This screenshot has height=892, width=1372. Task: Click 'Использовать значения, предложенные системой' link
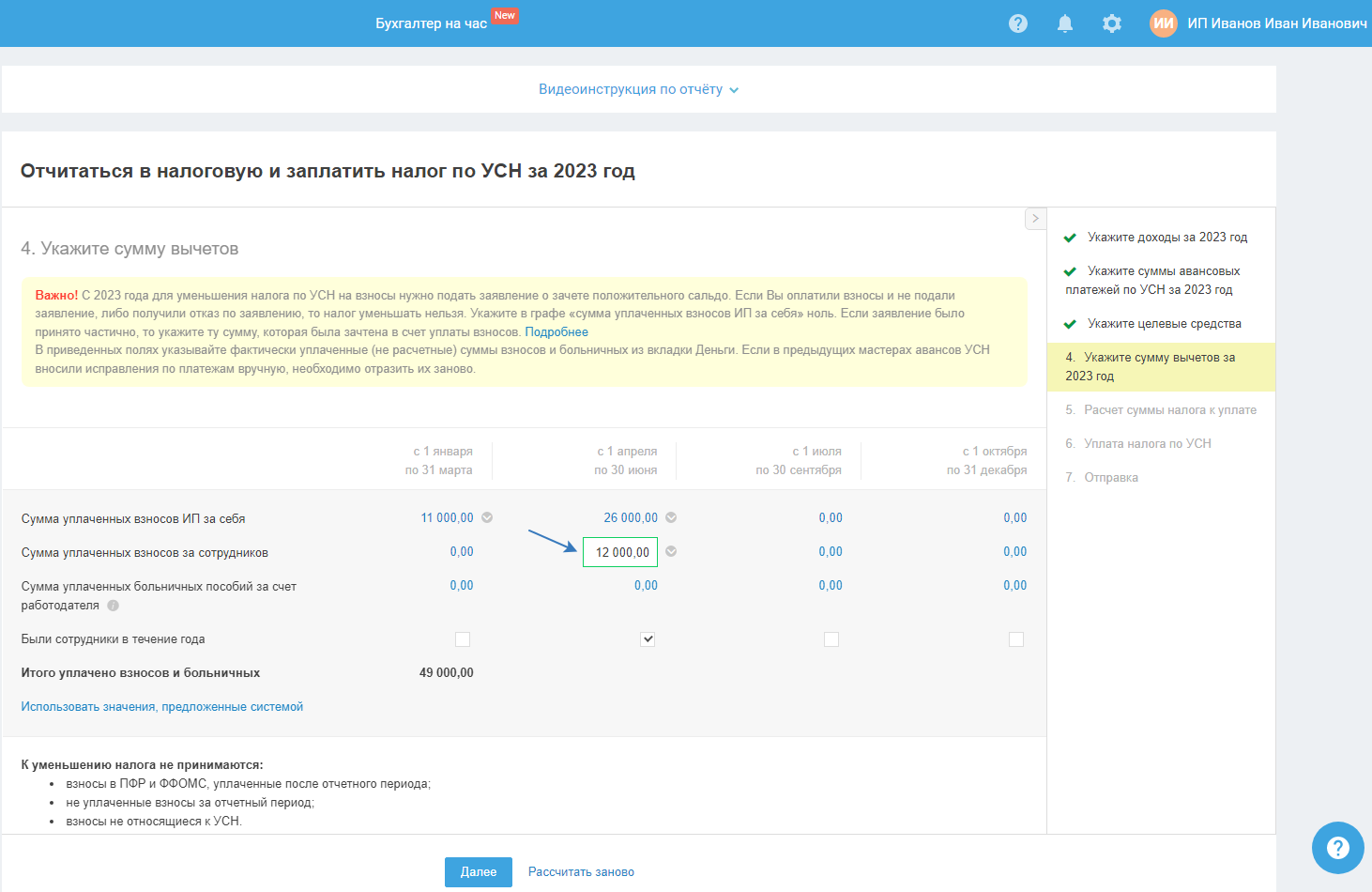pyautogui.click(x=162, y=707)
